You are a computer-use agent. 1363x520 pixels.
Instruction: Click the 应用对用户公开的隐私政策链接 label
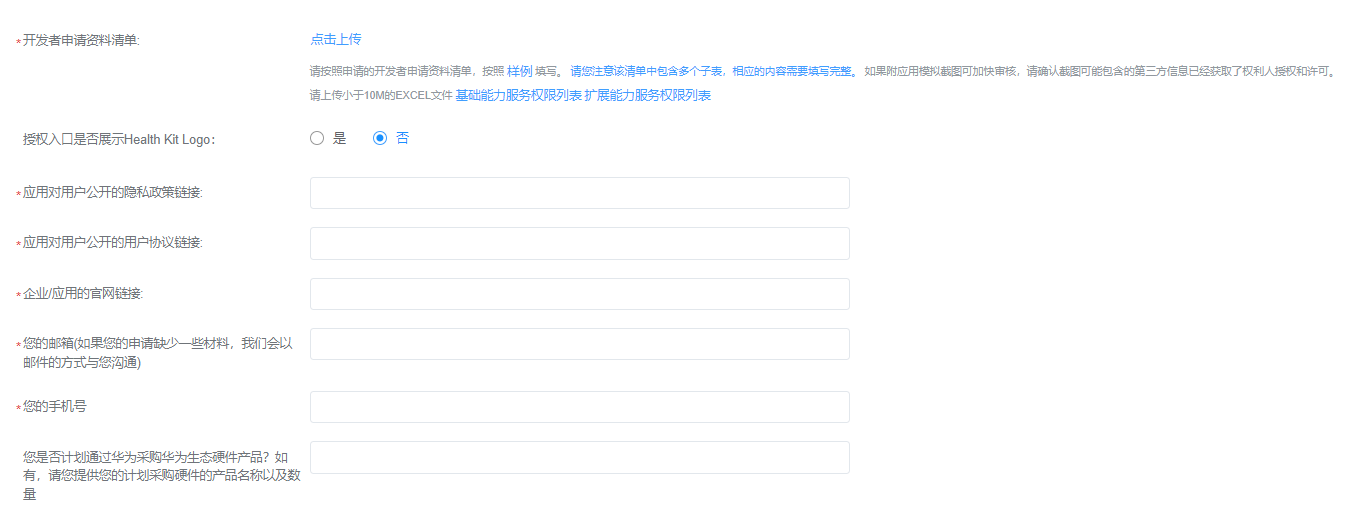(x=113, y=192)
